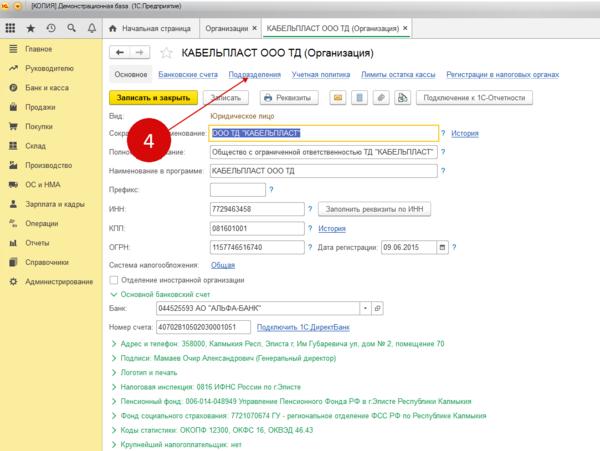Click the envelope icon in form toolbar
Viewport: 600px width, 451px height.
coord(338,98)
